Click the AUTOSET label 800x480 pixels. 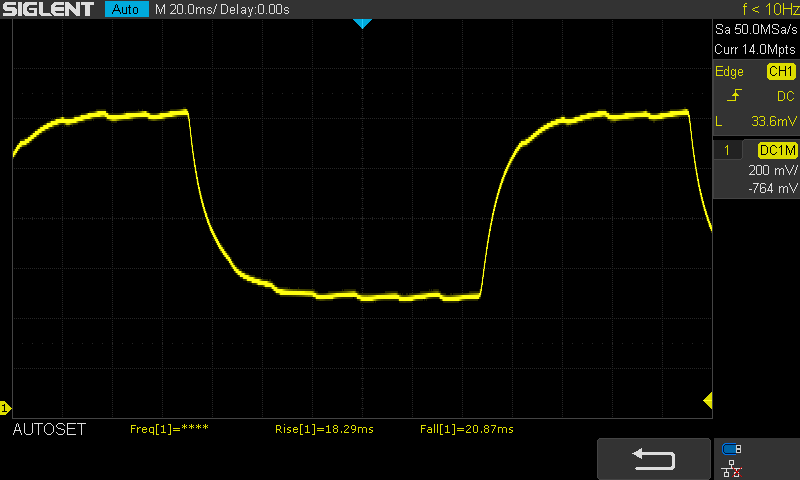(49, 430)
